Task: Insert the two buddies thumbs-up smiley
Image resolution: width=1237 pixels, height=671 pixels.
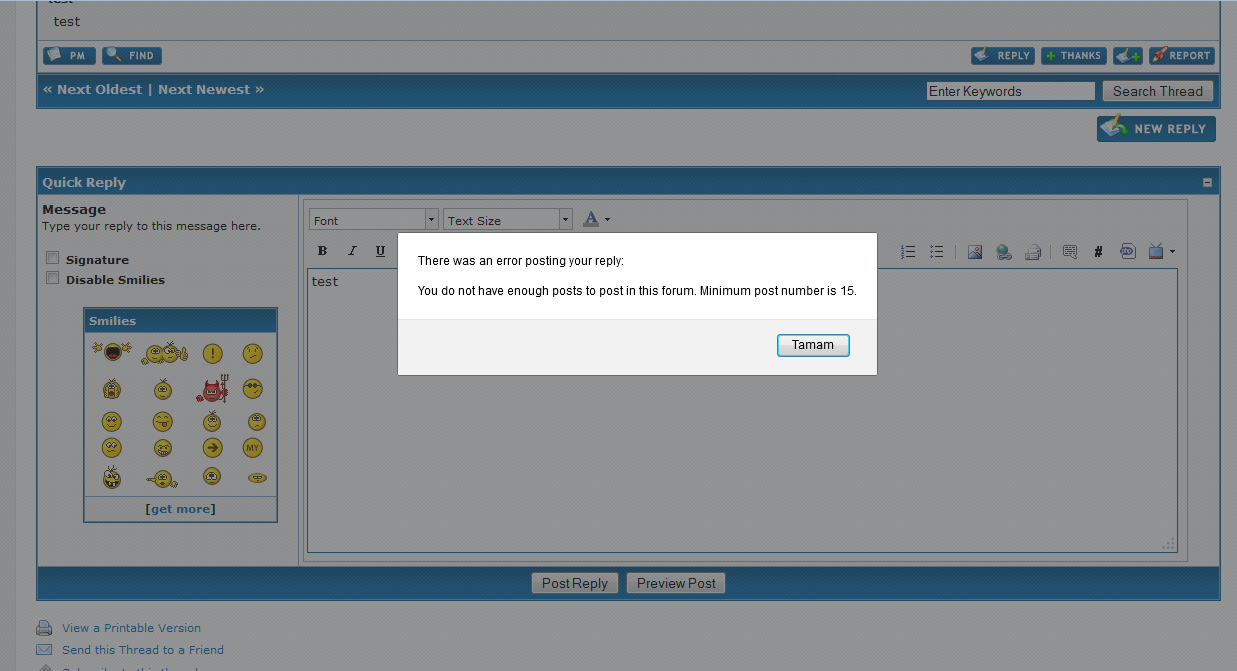Action: [x=165, y=353]
